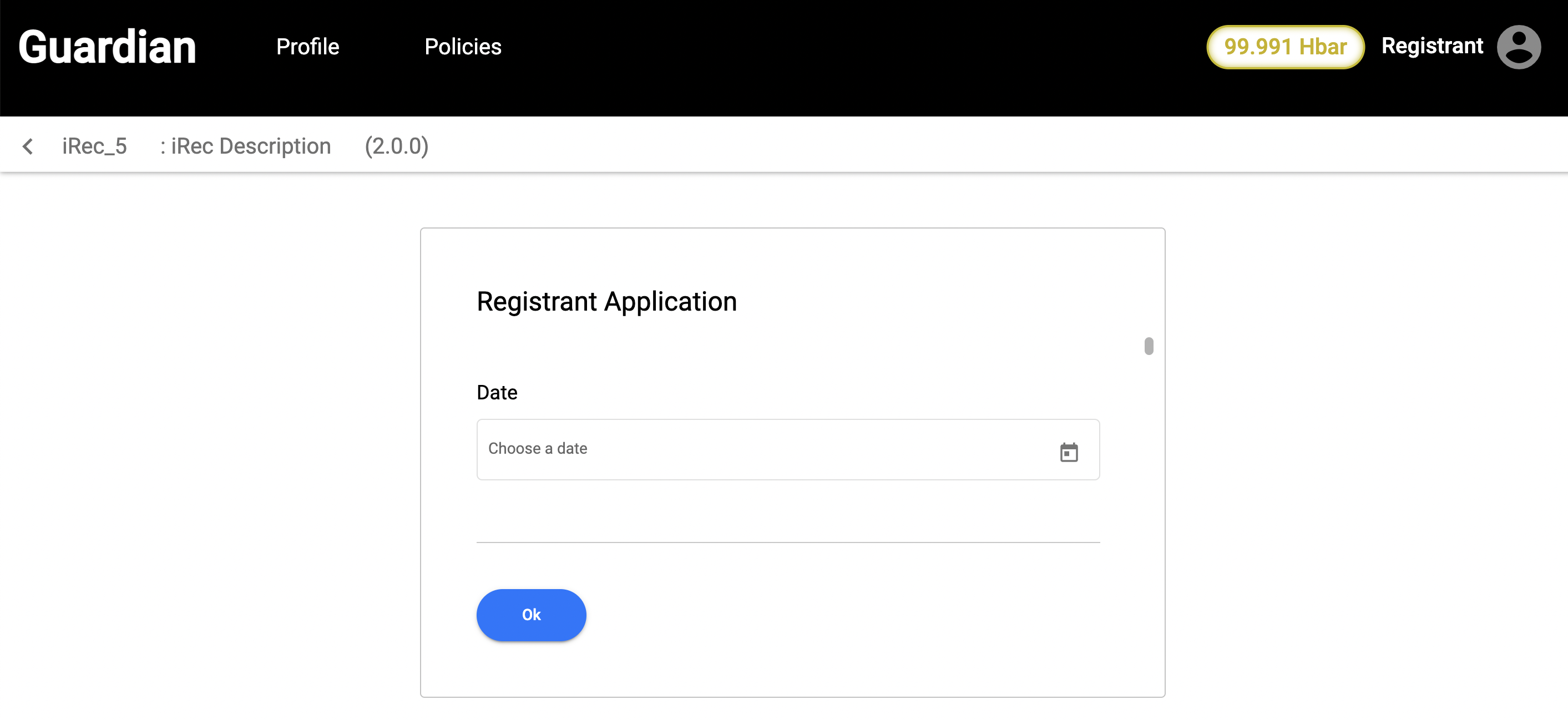Click the Registrant username label
Viewport: 1568px width, 720px height.
(1432, 45)
